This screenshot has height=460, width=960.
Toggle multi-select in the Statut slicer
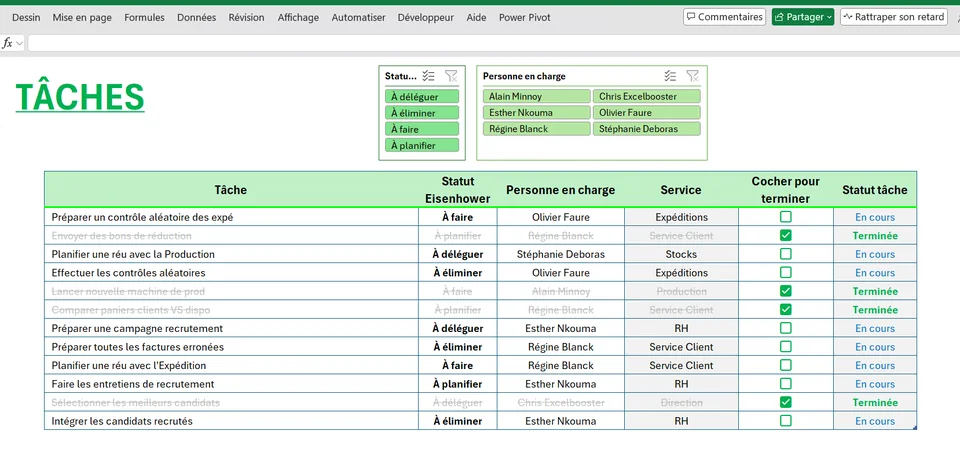[429, 76]
